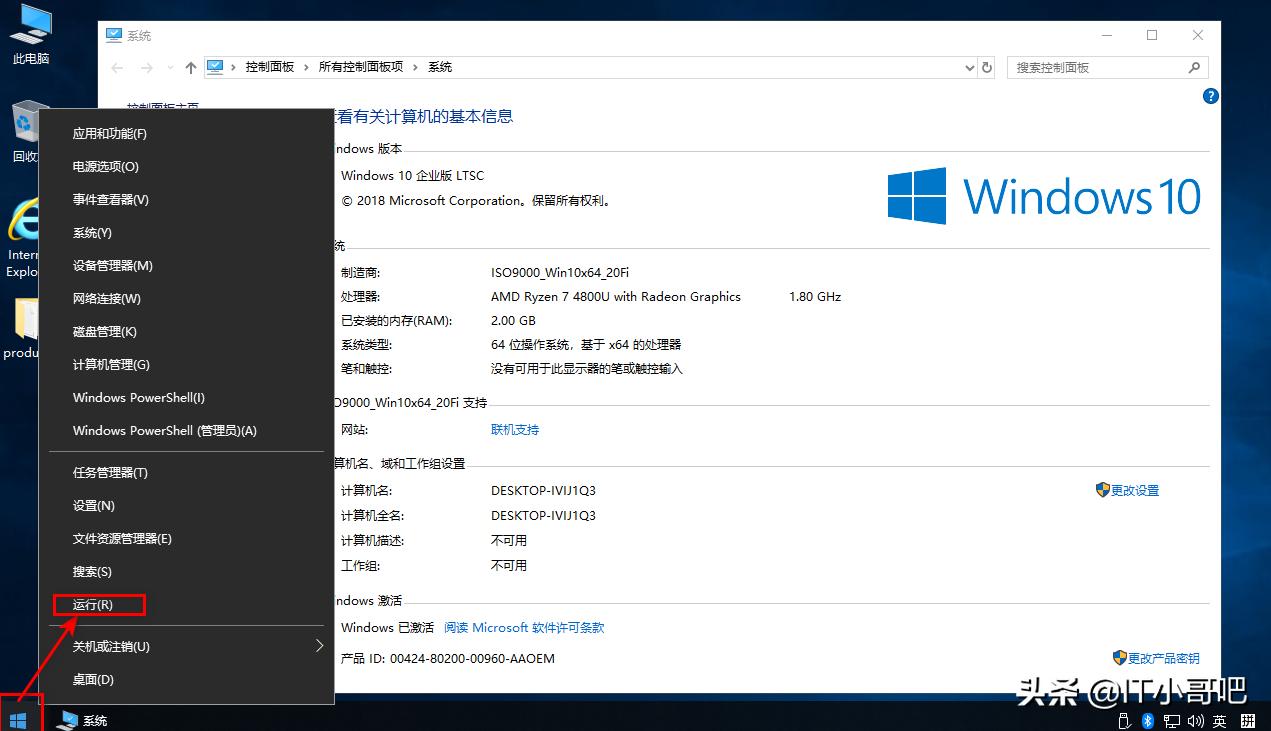Click the up-arrow to go to 所有控制面板项
Image resolution: width=1271 pixels, height=731 pixels.
click(189, 67)
